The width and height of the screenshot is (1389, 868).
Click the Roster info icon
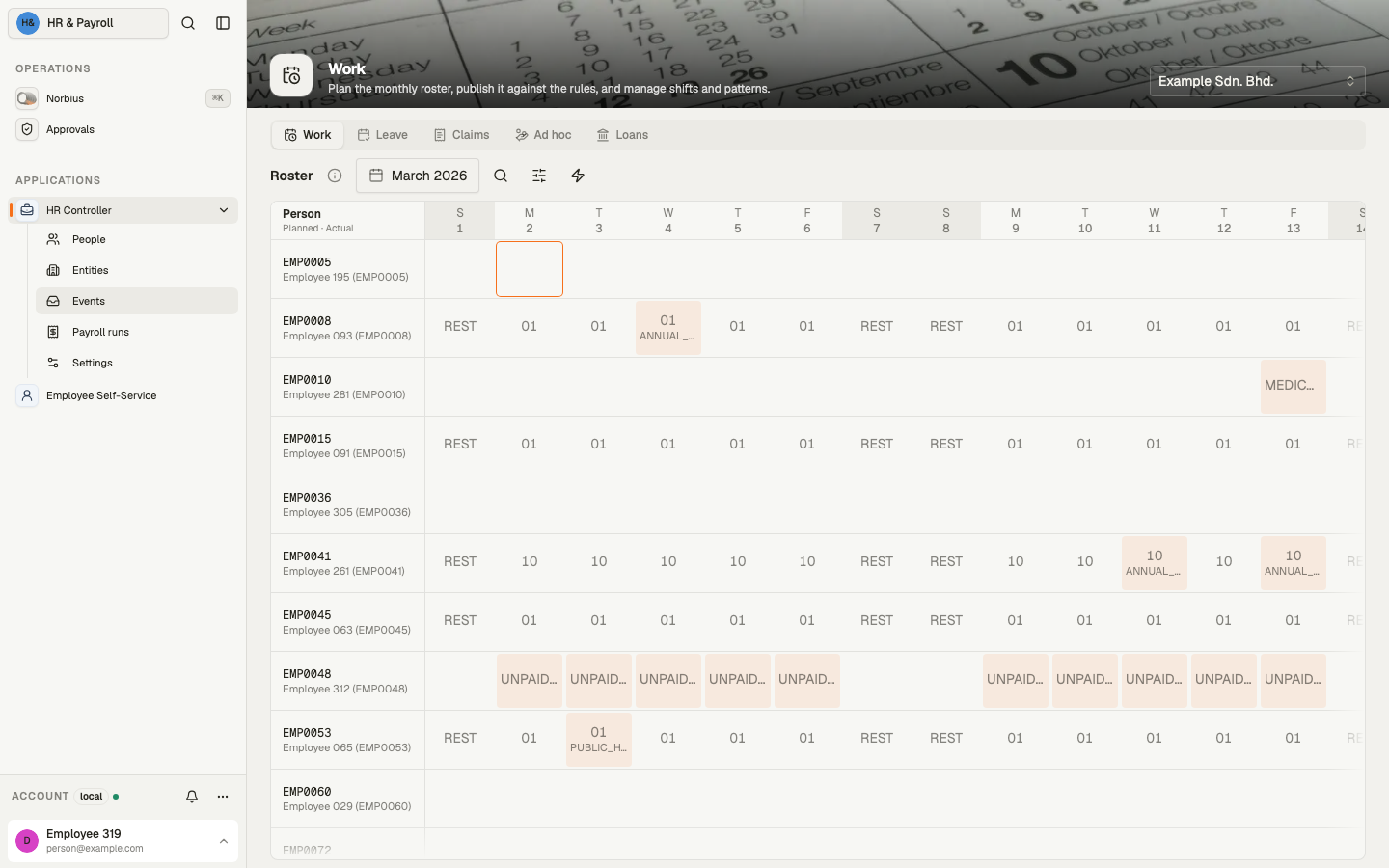pyautogui.click(x=335, y=176)
